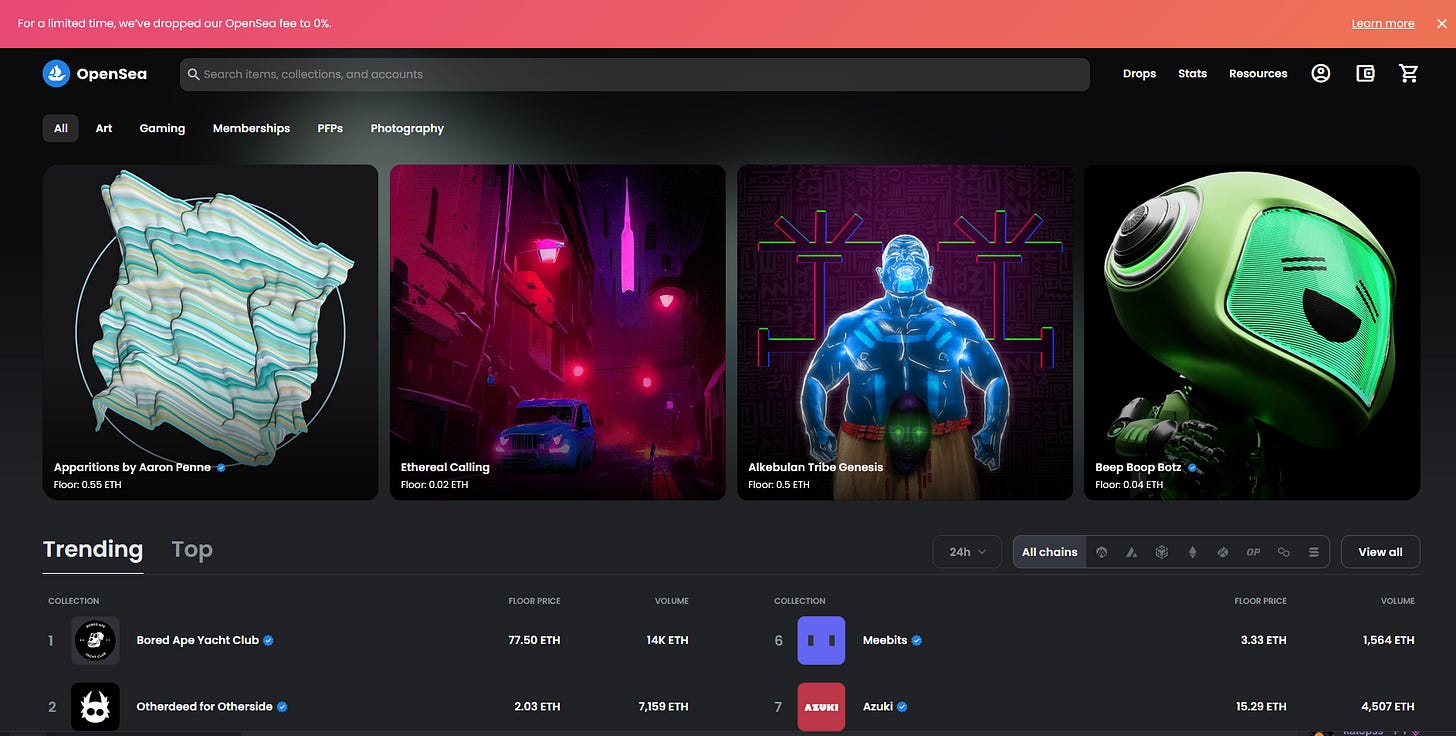Image resolution: width=1456 pixels, height=736 pixels.
Task: Select the Memberships category tab
Action: [x=251, y=128]
